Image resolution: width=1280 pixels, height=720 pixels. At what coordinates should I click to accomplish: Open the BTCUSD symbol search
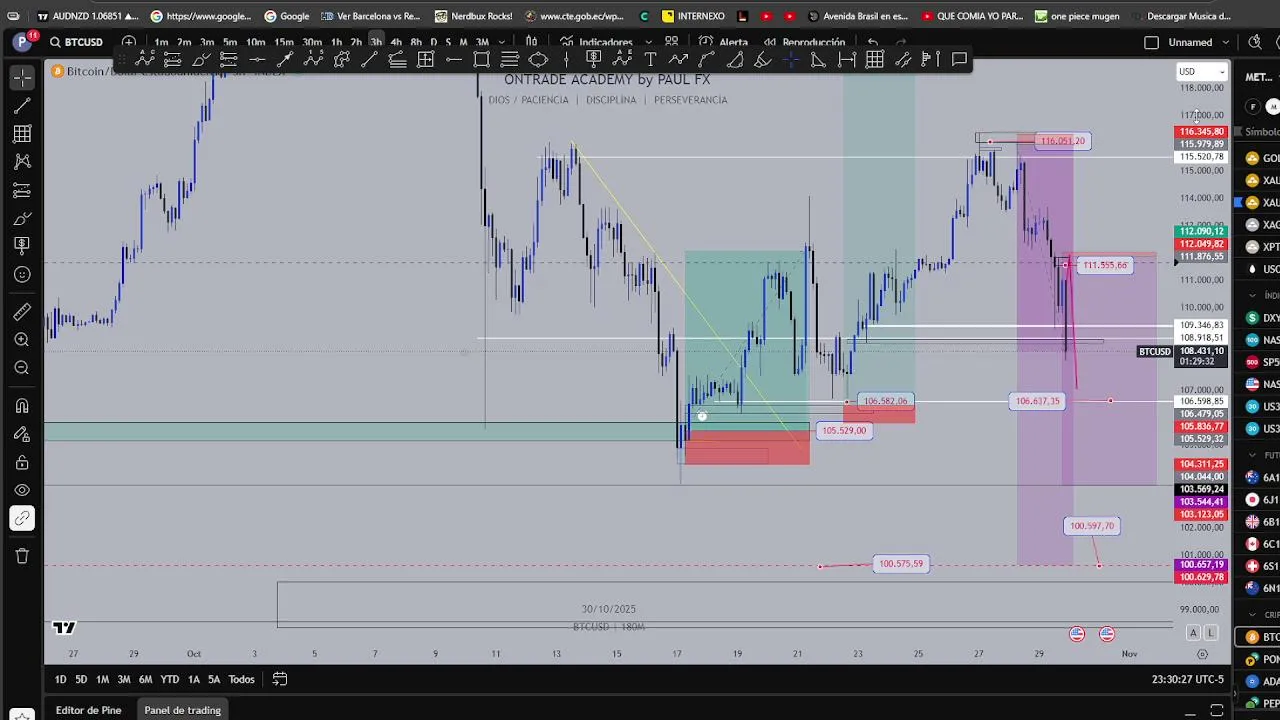pyautogui.click(x=76, y=42)
